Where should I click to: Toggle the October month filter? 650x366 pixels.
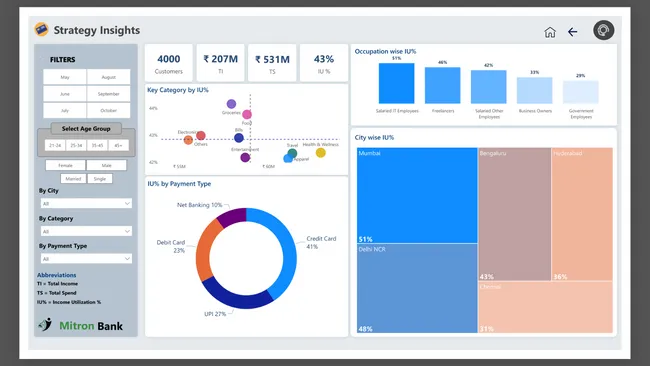109,111
